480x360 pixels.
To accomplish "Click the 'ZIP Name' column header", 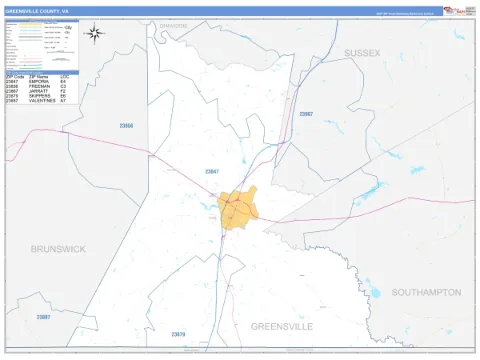I will click(x=38, y=77).
